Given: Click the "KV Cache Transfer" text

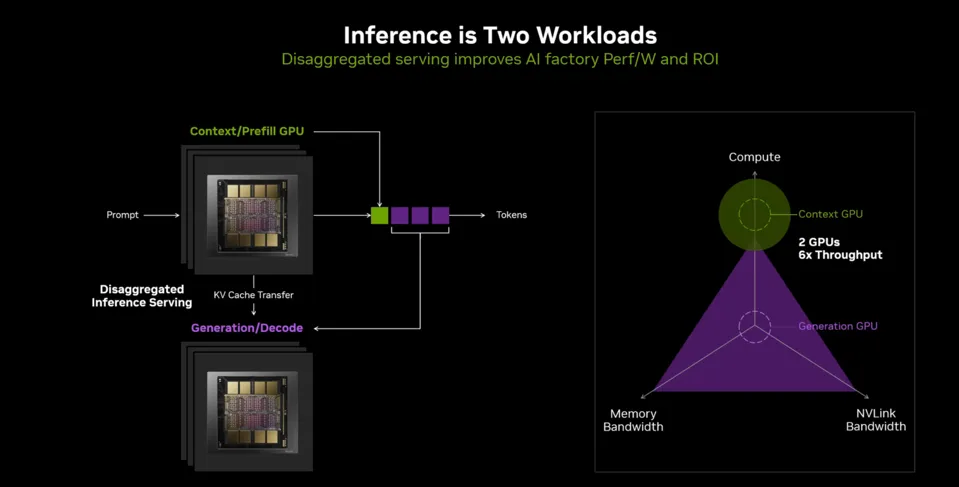Looking at the screenshot, I should click(x=254, y=295).
